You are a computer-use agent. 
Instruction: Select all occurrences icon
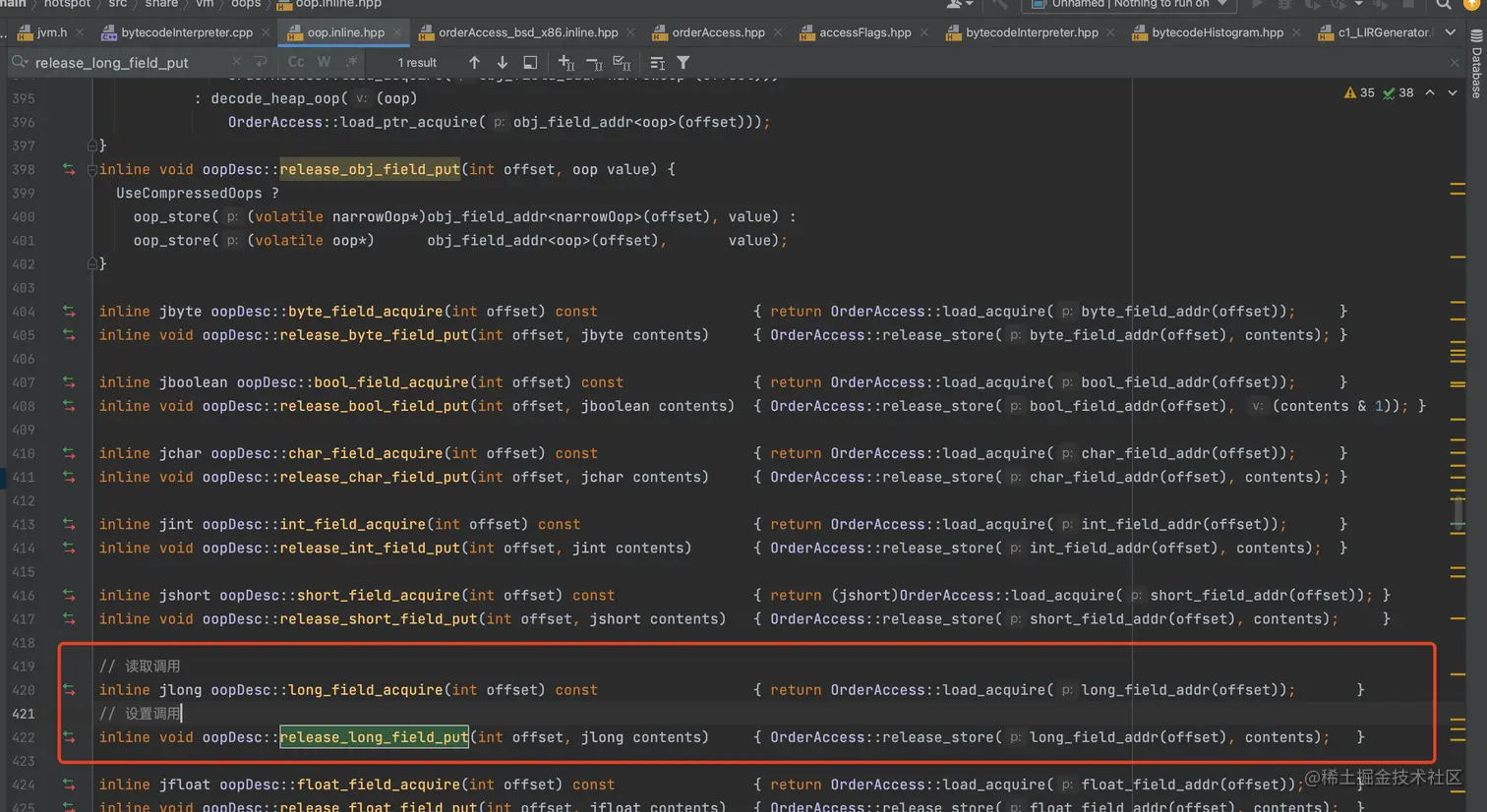pos(622,62)
